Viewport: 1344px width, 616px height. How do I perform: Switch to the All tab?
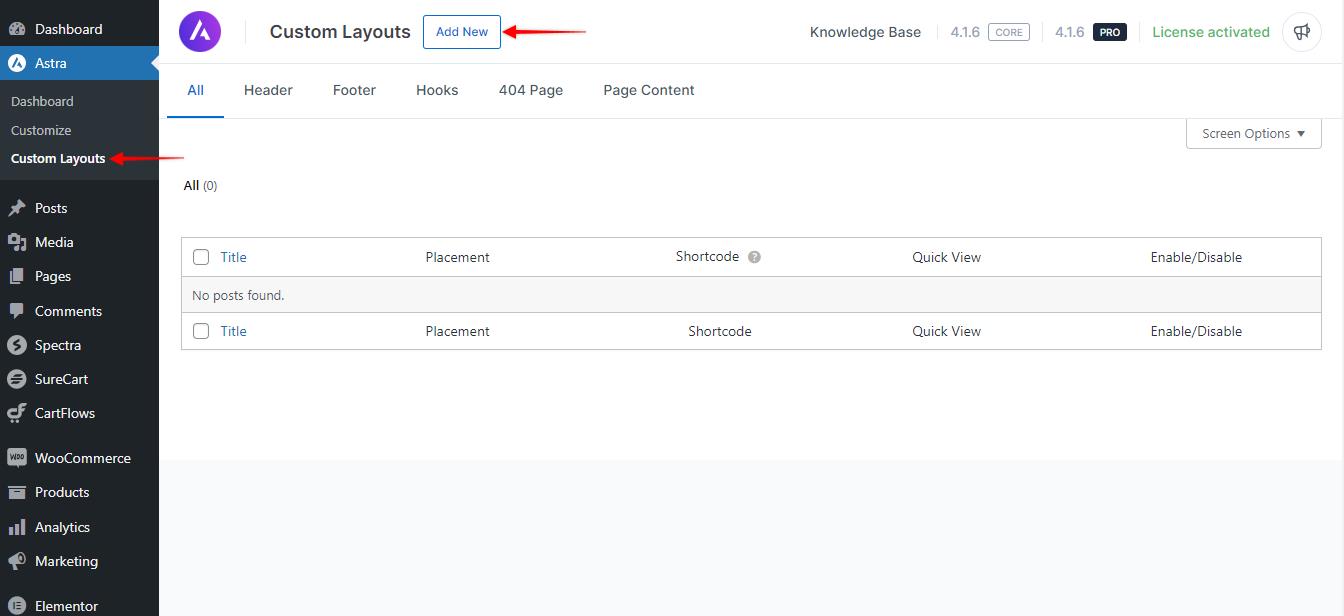click(x=195, y=90)
